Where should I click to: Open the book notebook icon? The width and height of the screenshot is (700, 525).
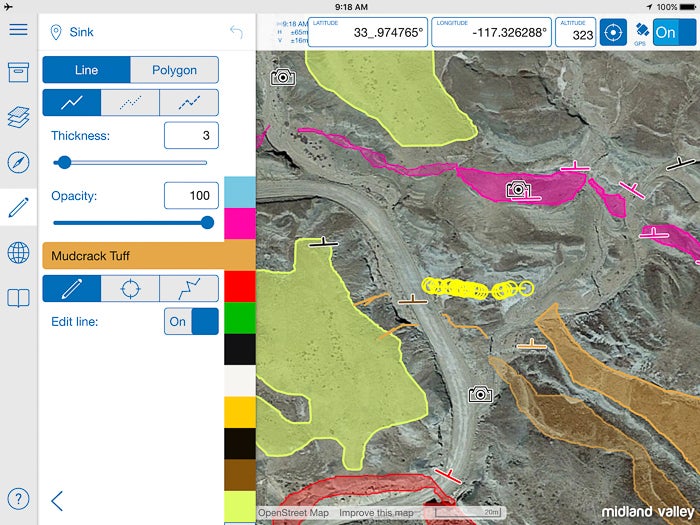(x=18, y=298)
